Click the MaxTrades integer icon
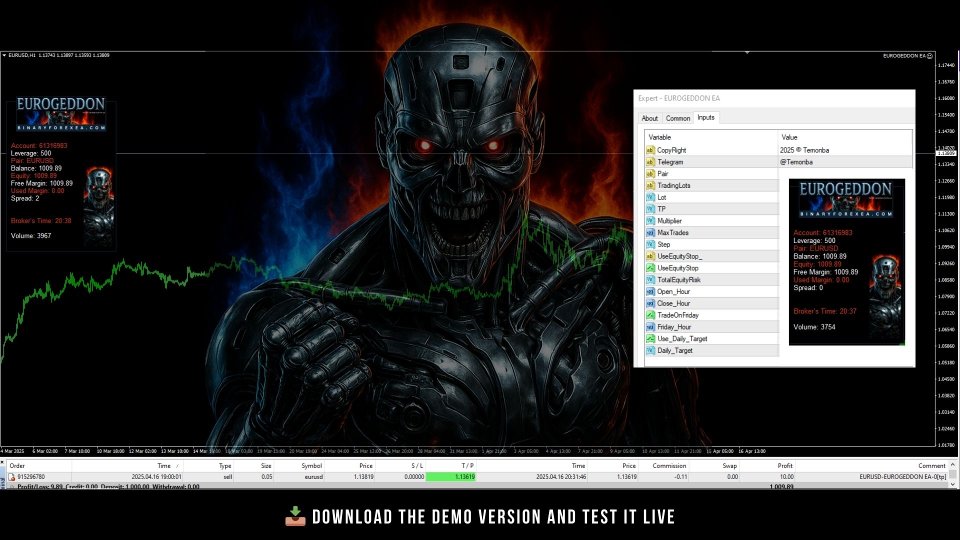This screenshot has width=960, height=540. pos(650,233)
